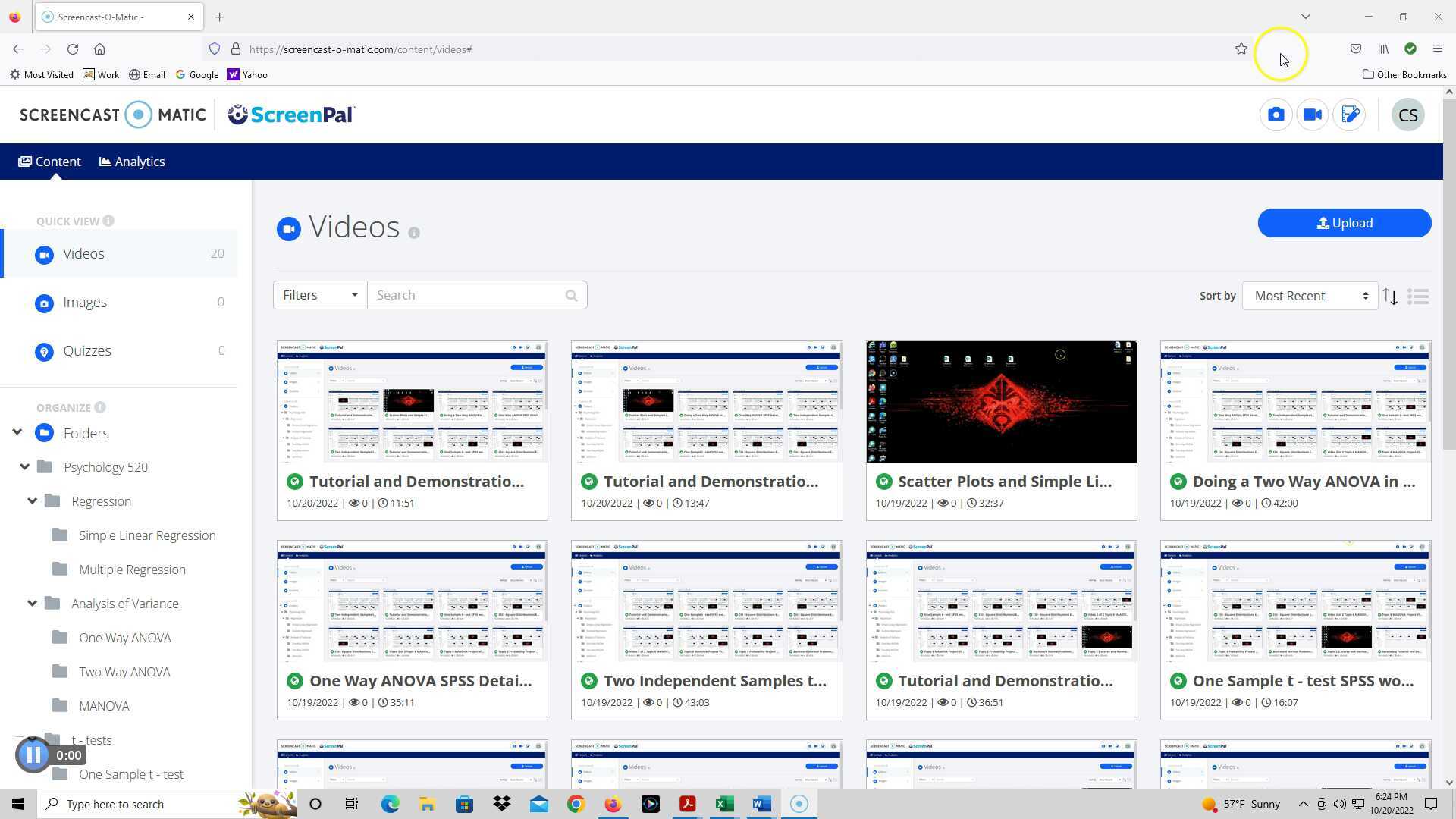Click the screenshot camera icon in header

pos(1276,115)
